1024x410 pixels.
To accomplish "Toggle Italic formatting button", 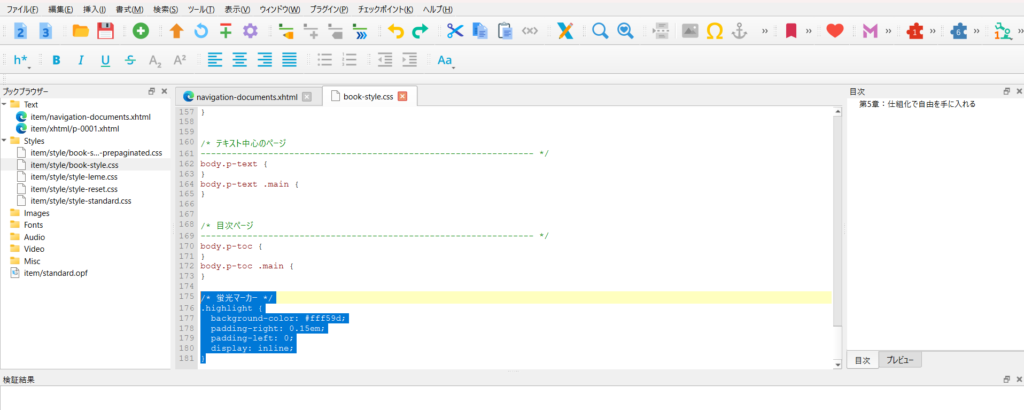I will click(x=81, y=60).
